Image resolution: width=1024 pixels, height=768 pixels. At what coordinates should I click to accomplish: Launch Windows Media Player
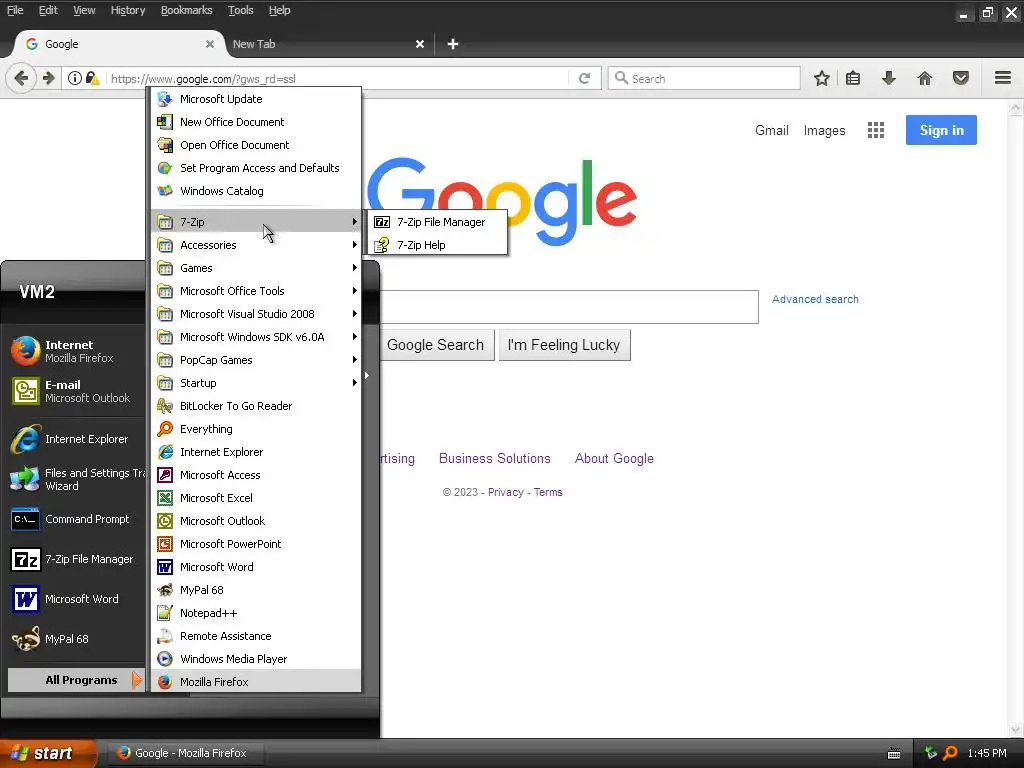point(256,659)
